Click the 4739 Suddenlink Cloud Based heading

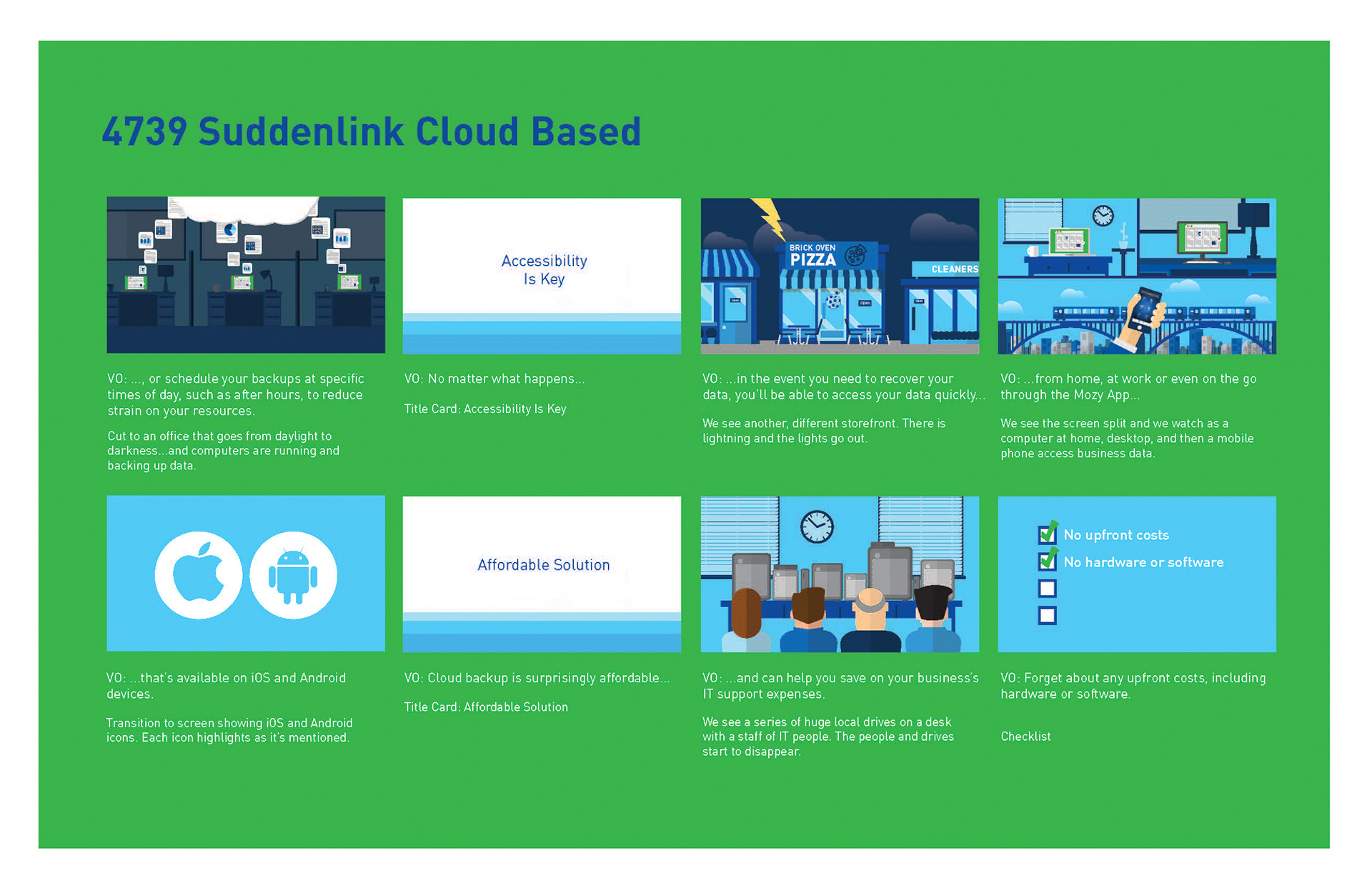tap(371, 132)
